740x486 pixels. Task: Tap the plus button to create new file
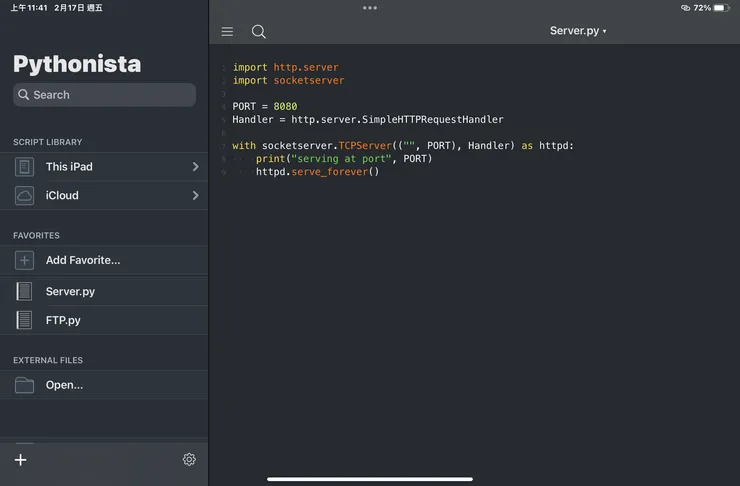click(x=20, y=460)
